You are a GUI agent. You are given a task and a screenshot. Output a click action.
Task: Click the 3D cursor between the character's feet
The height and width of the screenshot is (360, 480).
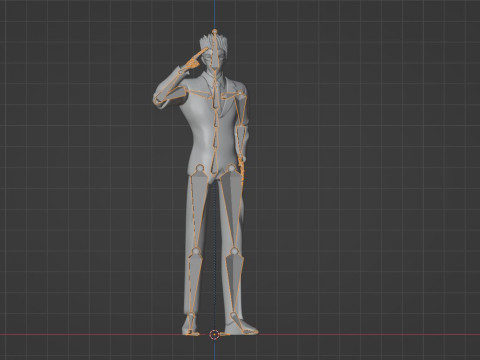click(x=214, y=334)
